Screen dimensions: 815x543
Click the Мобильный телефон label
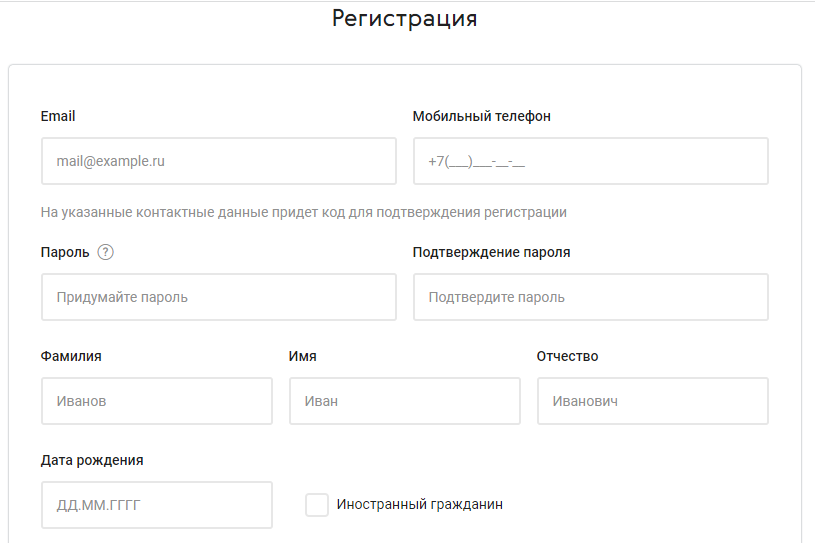[481, 116]
